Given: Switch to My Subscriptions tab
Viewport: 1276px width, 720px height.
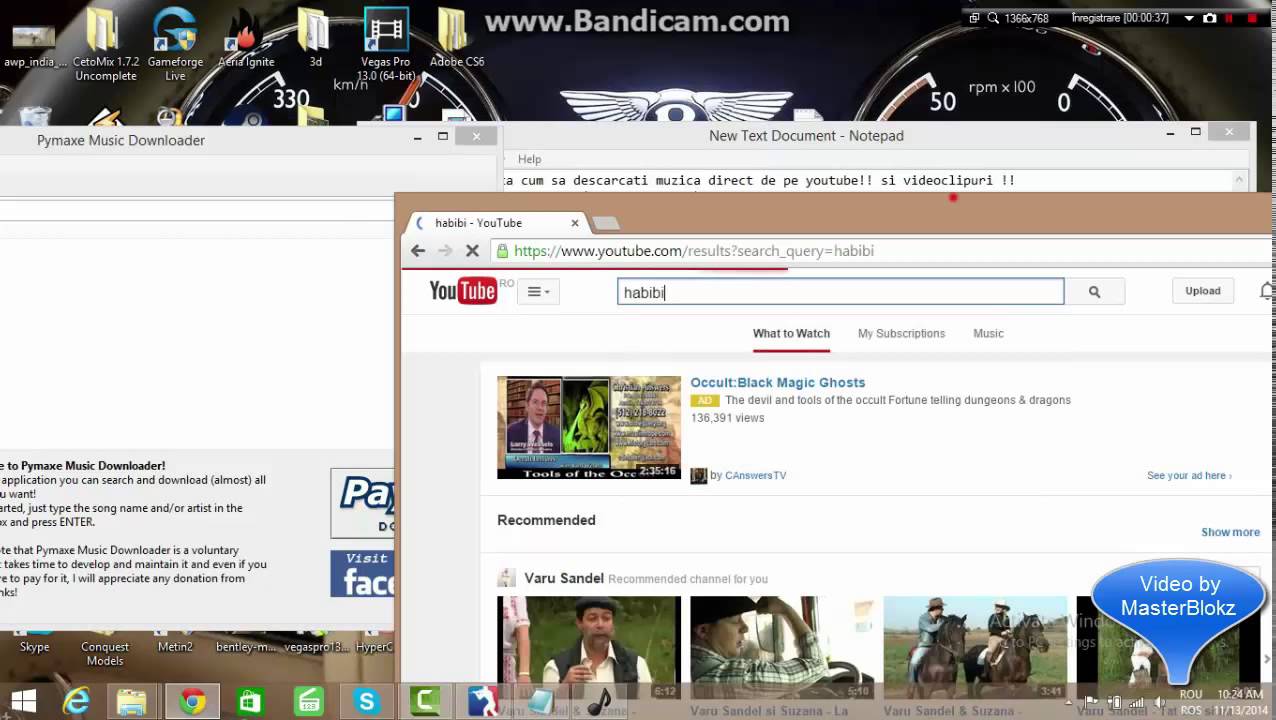Looking at the screenshot, I should 901,334.
